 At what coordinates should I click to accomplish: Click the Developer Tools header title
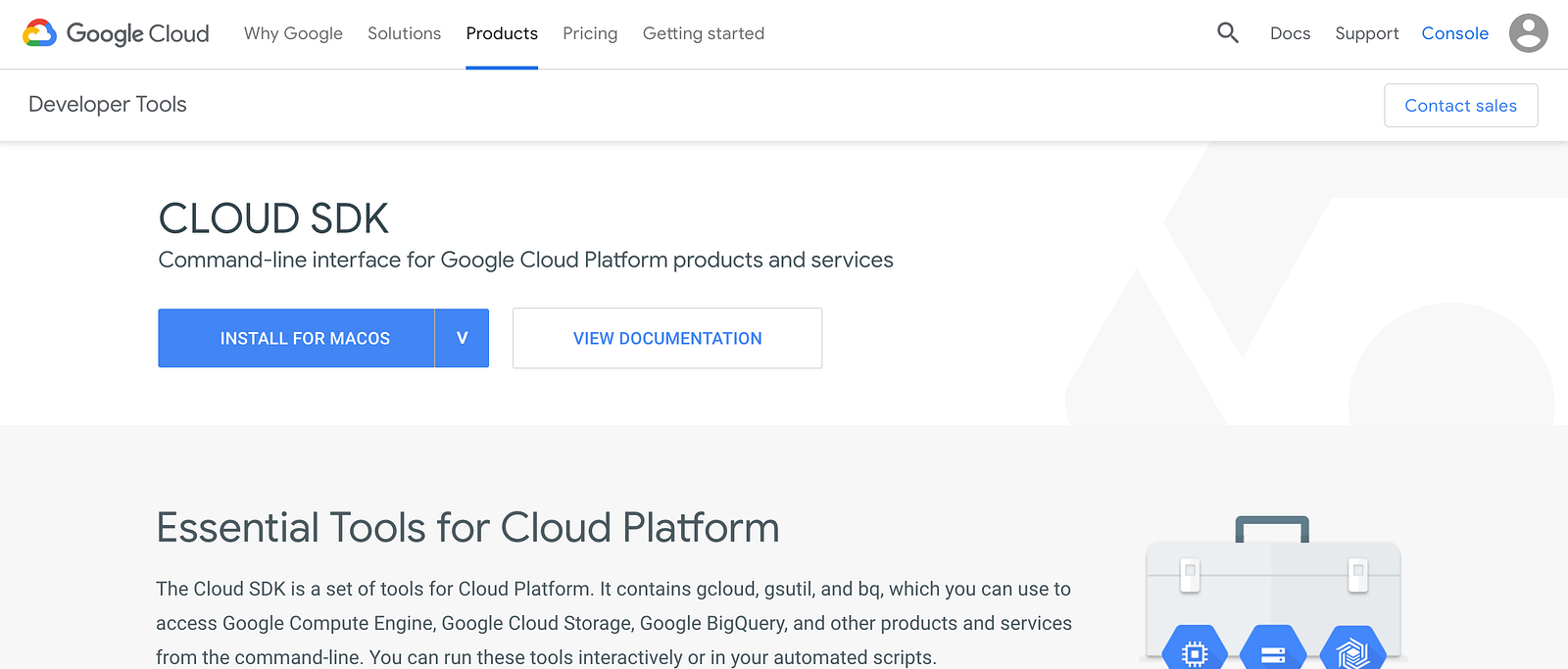108,104
